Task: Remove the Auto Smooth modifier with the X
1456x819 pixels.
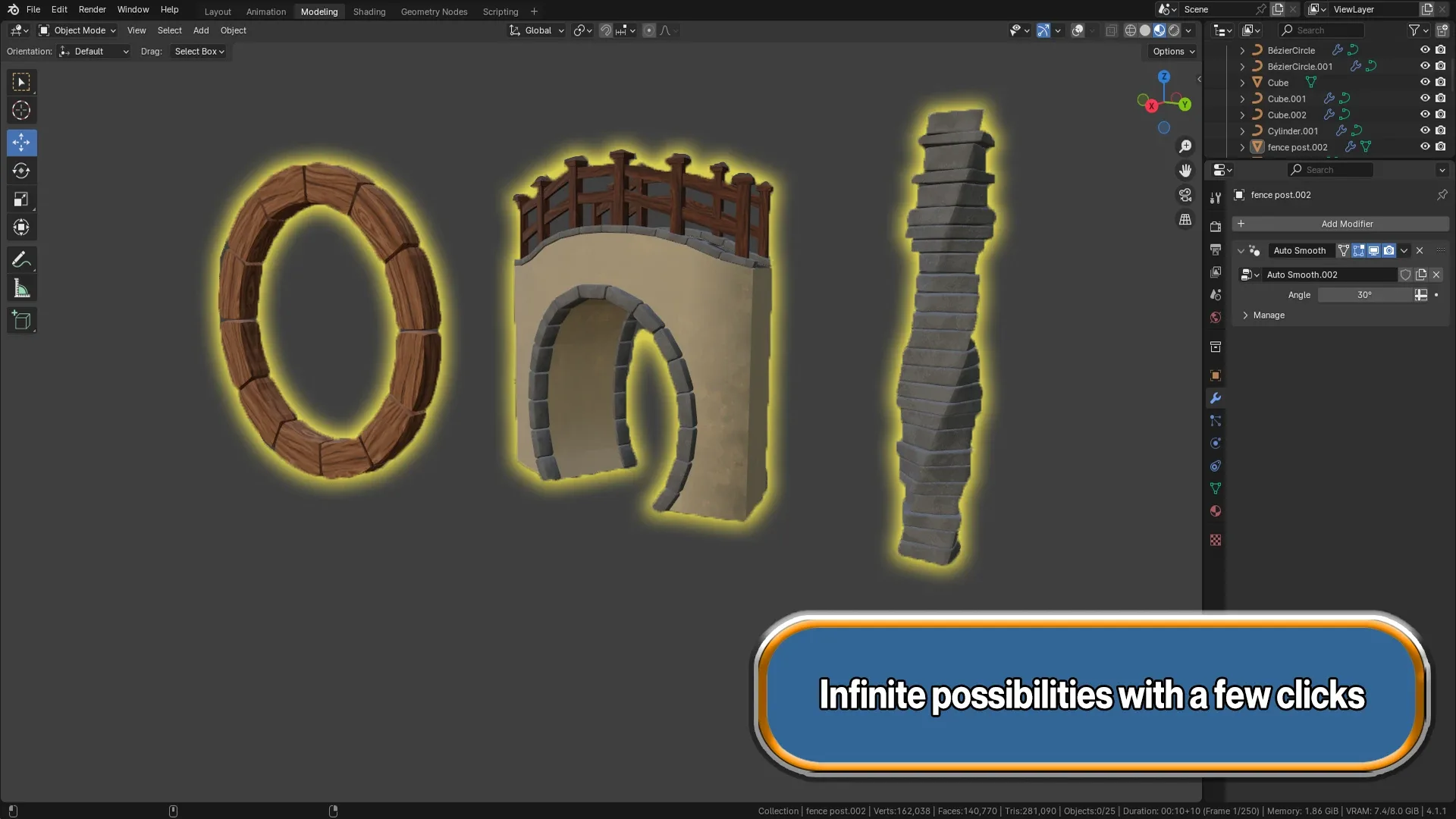Action: pos(1420,250)
